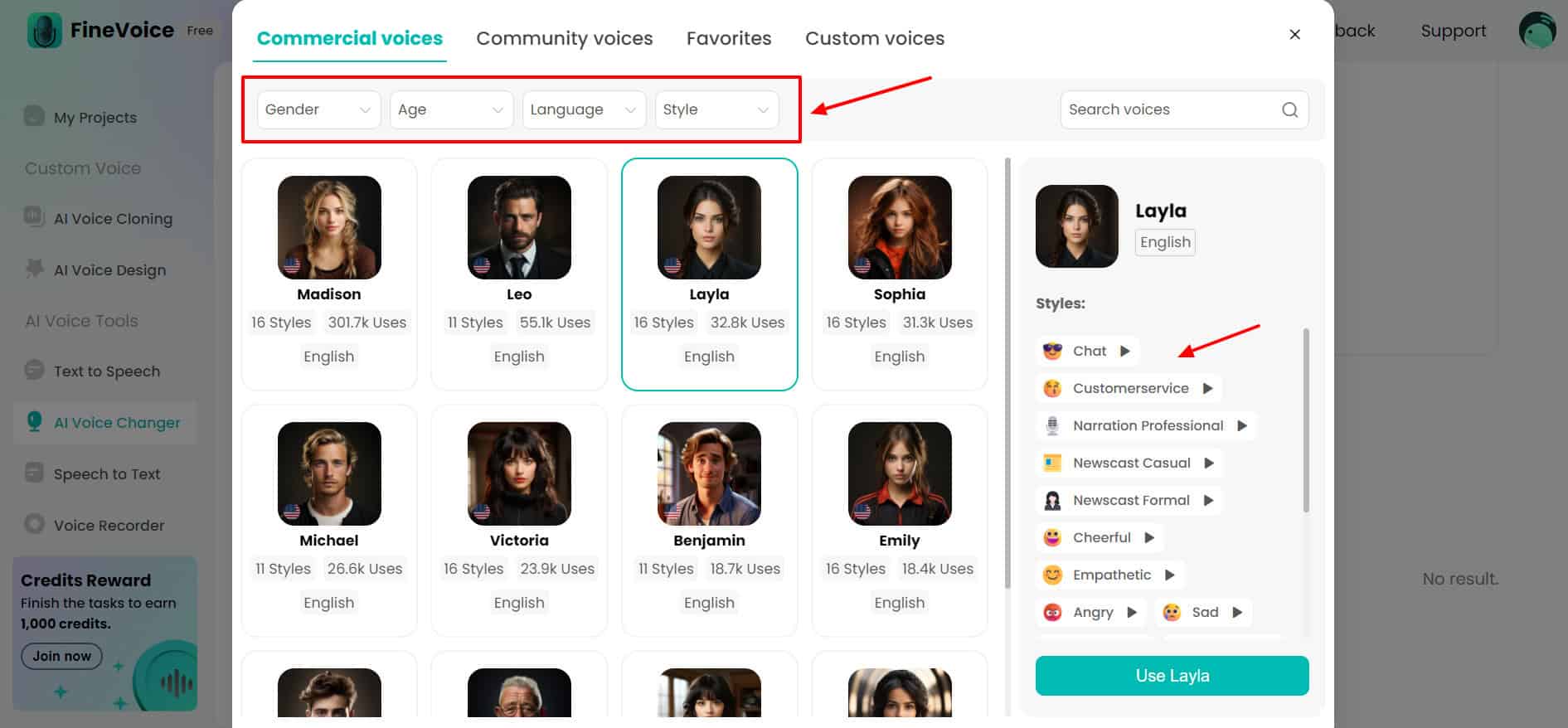Play the Sad style preview
The image size is (1568, 728).
[1236, 612]
